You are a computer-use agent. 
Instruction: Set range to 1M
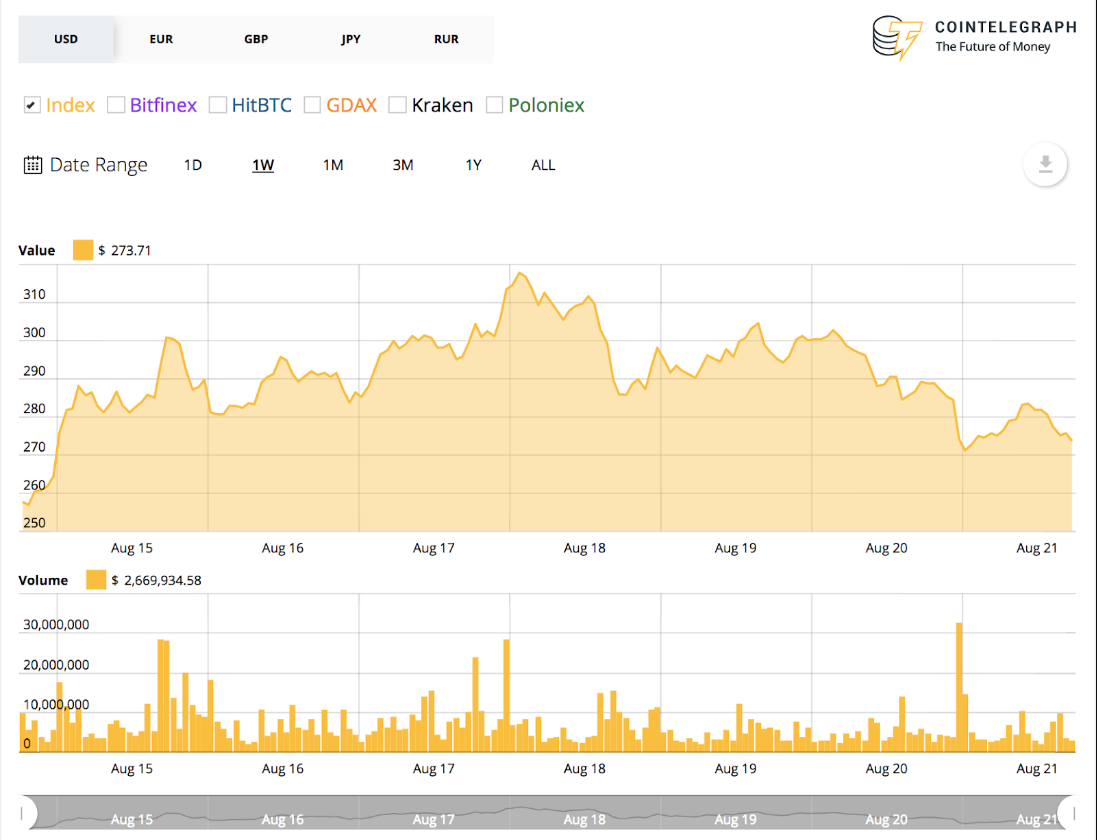(x=333, y=165)
